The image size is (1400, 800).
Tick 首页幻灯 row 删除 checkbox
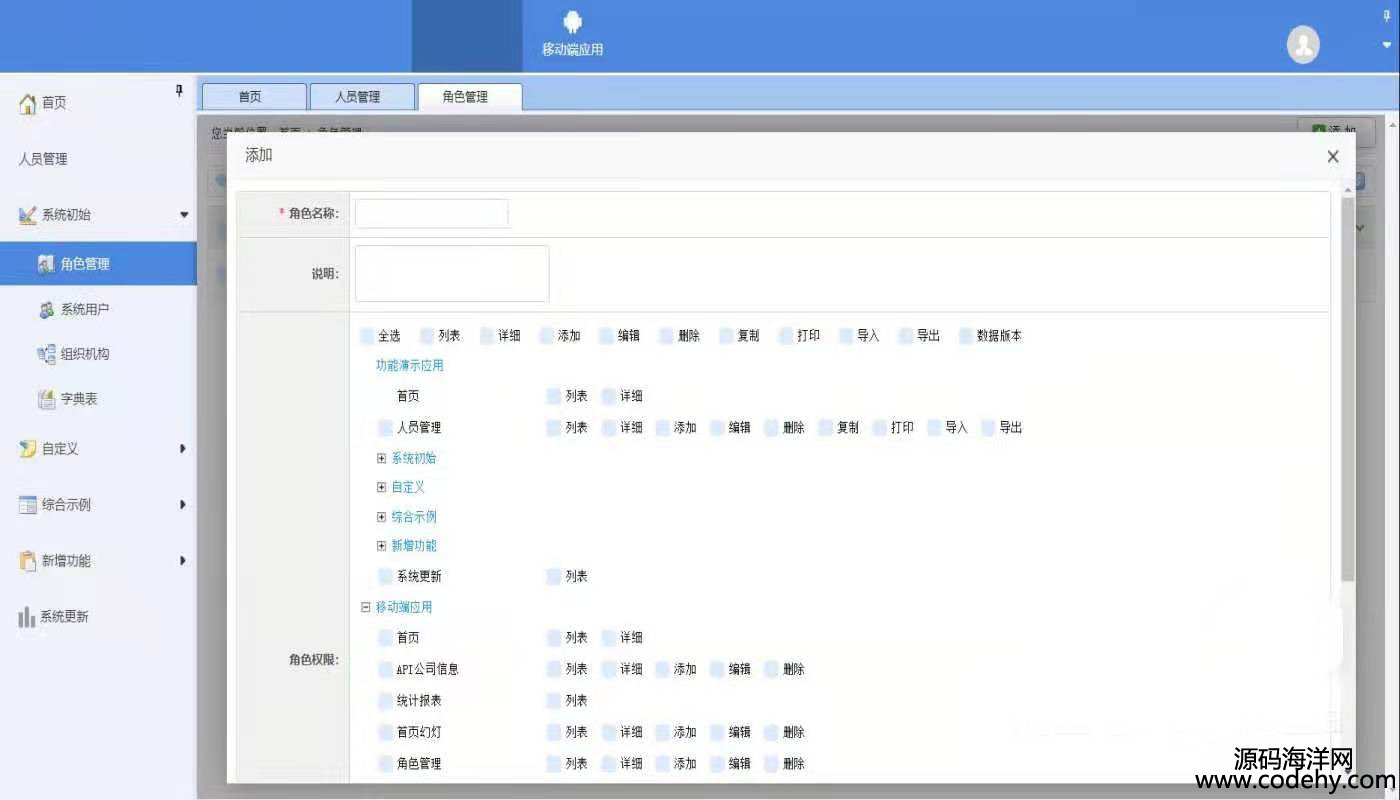pyautogui.click(x=771, y=733)
